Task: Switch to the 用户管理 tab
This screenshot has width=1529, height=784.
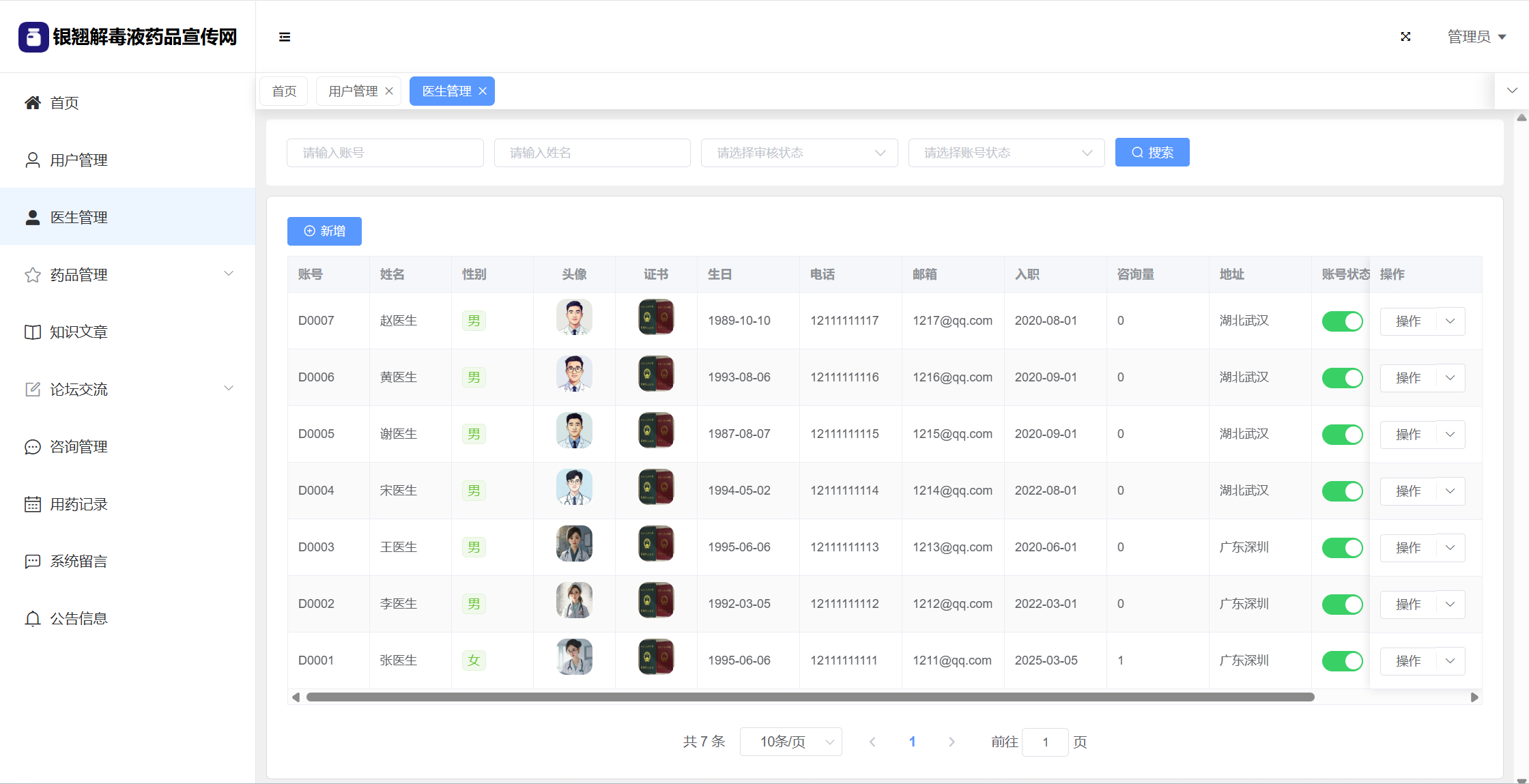Action: (353, 91)
